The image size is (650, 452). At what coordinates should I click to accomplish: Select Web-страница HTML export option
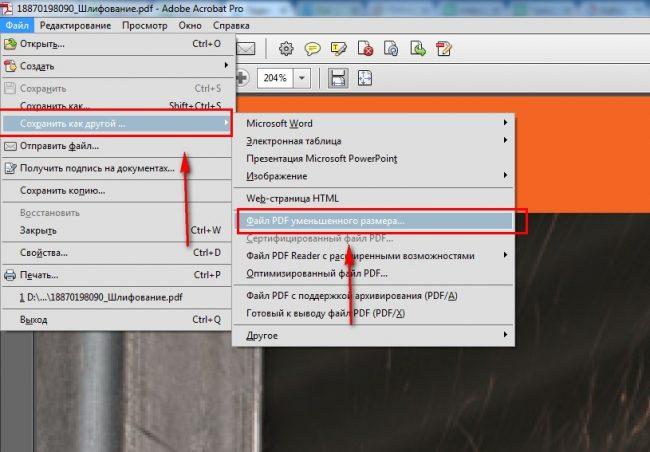(374, 198)
